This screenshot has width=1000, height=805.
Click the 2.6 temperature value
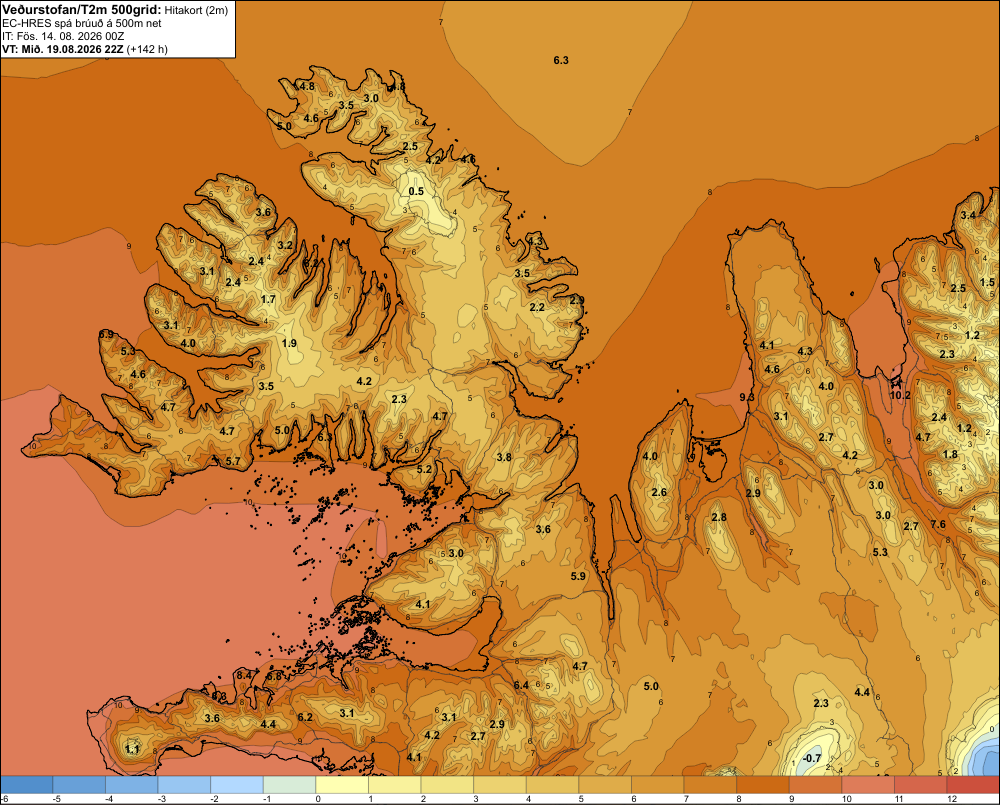click(x=659, y=492)
